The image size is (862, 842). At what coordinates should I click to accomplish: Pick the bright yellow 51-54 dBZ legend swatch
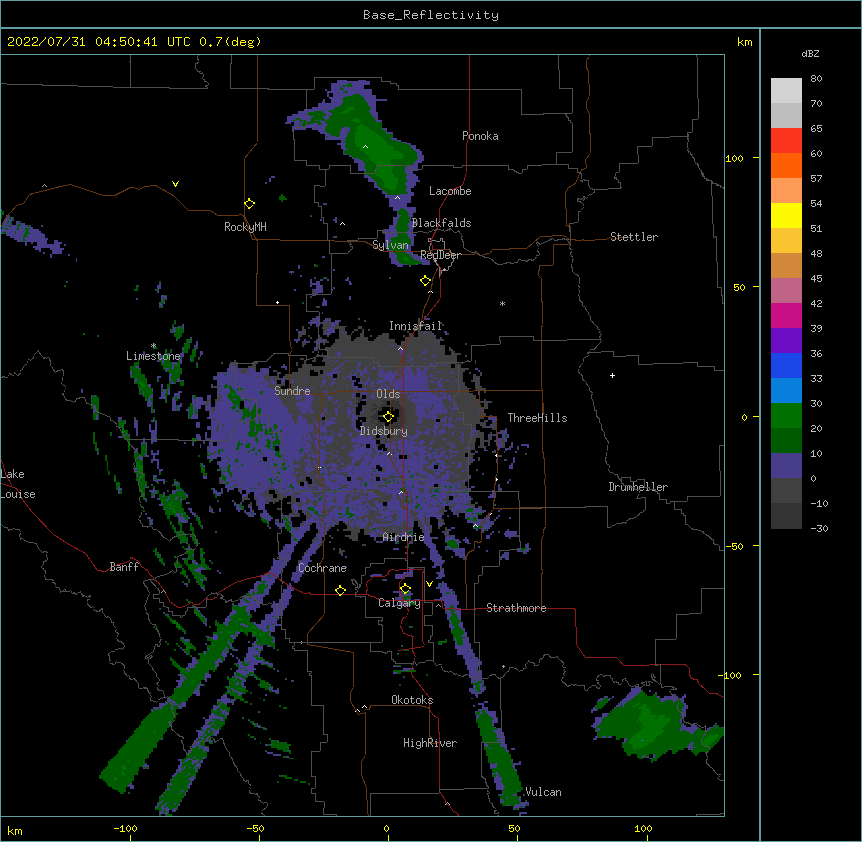[786, 215]
